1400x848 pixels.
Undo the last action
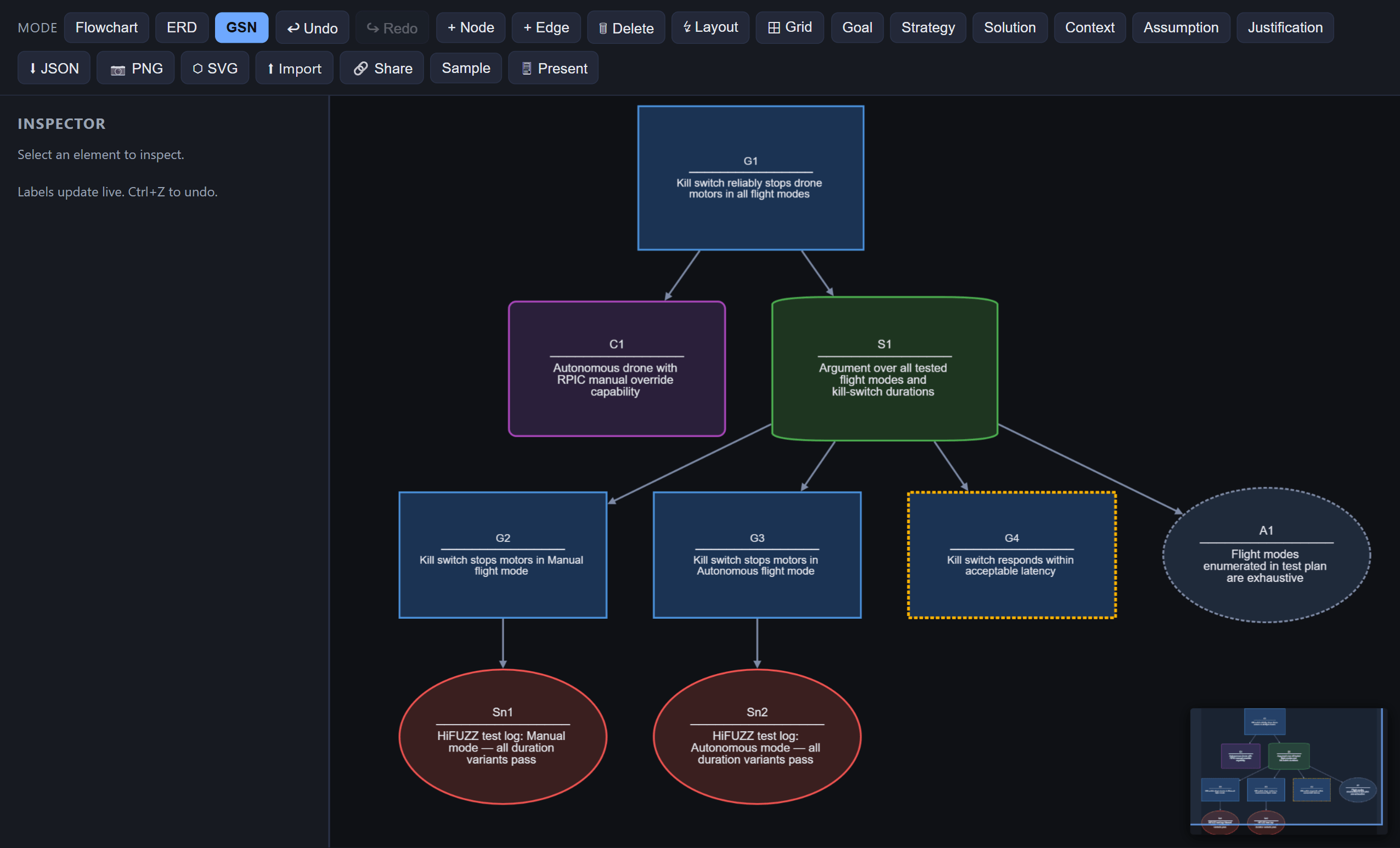(312, 27)
